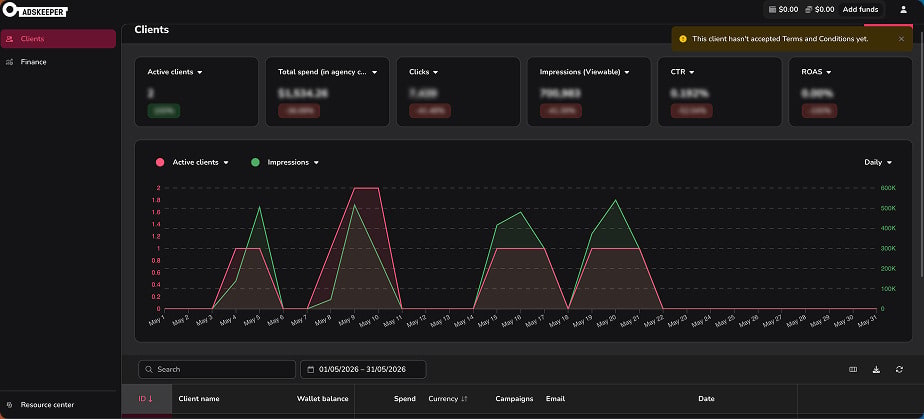Click the Clients sidebar icon

click(x=9, y=39)
